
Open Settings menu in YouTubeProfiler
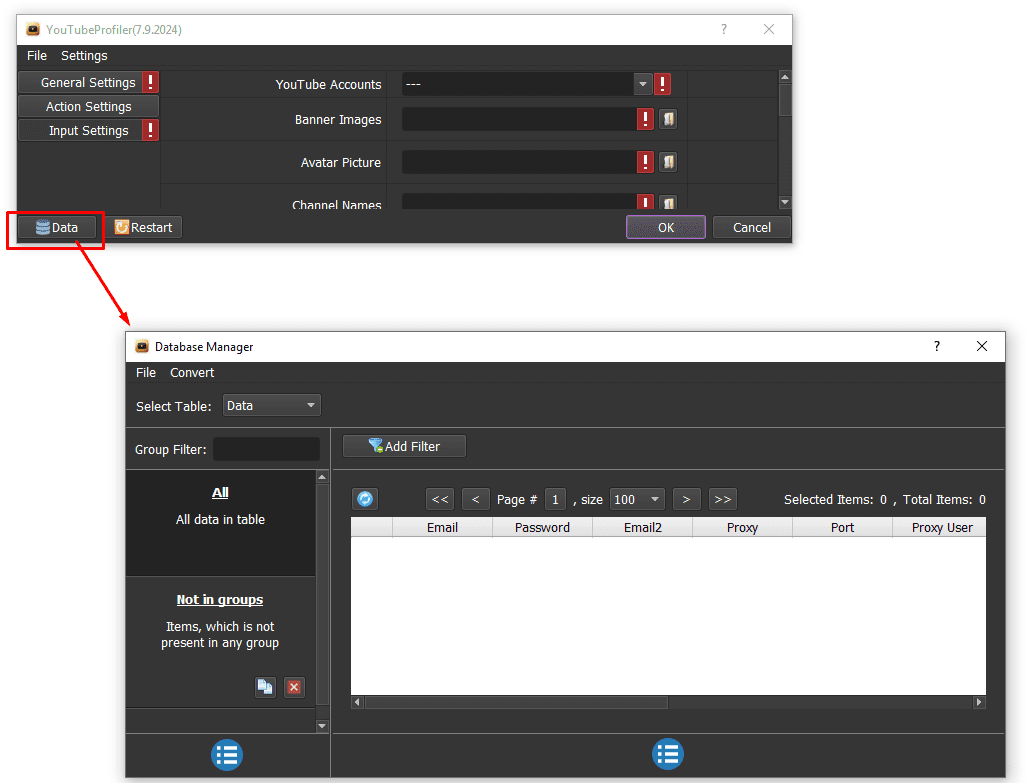(x=84, y=56)
